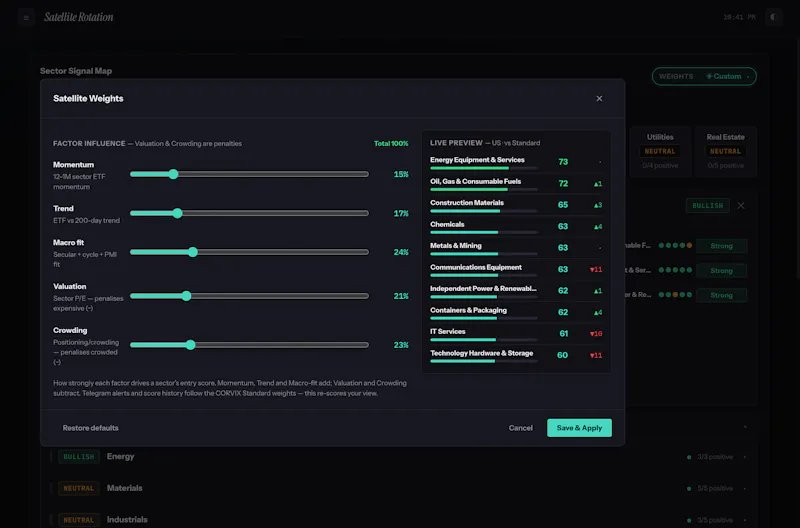800x528 pixels.
Task: Click the 10:41 PM clock
Action: point(739,17)
